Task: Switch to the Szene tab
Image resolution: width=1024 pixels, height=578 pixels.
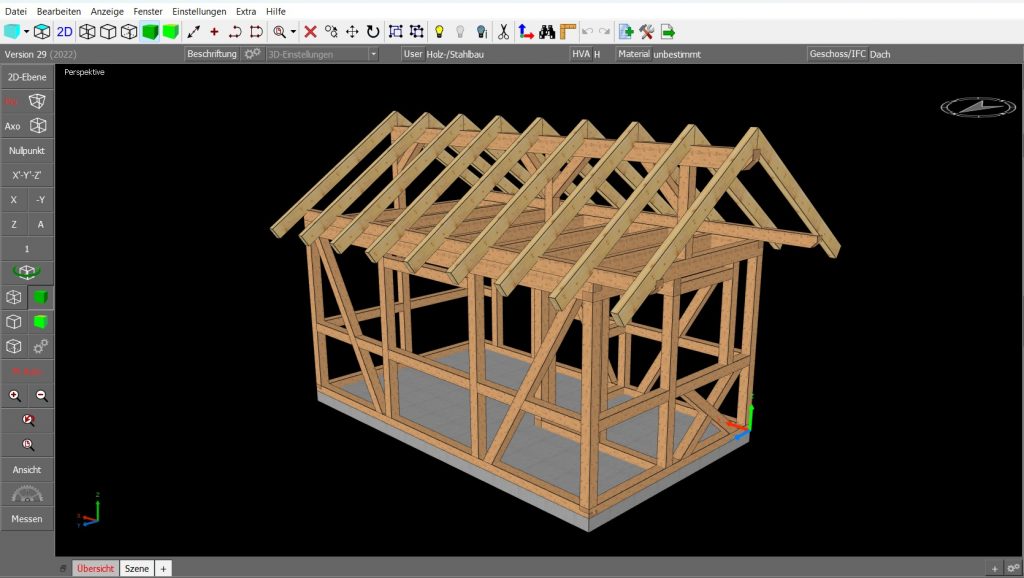Action: click(137, 568)
